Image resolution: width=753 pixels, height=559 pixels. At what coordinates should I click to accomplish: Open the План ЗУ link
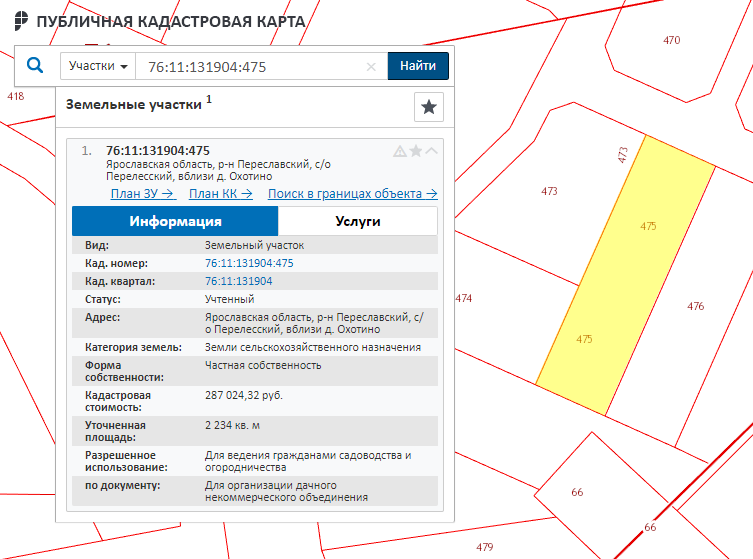[x=143, y=194]
